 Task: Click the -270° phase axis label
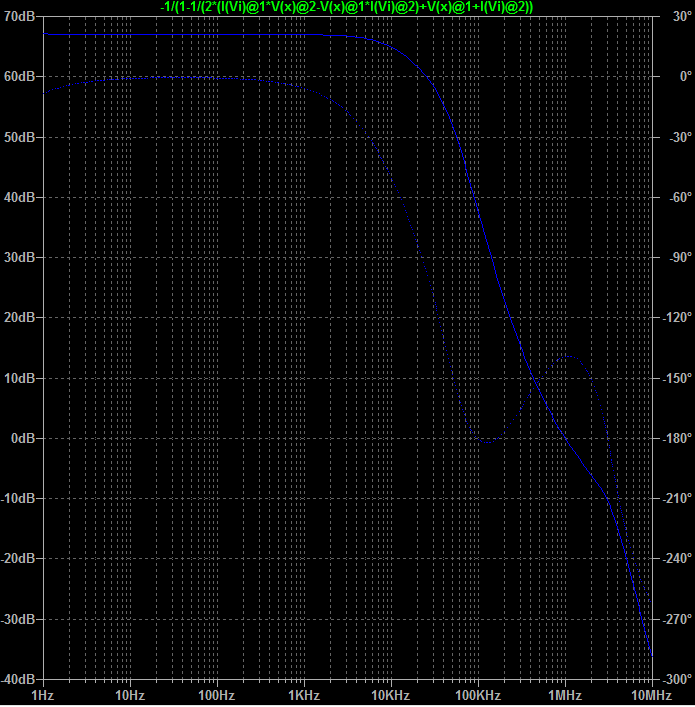tap(677, 619)
